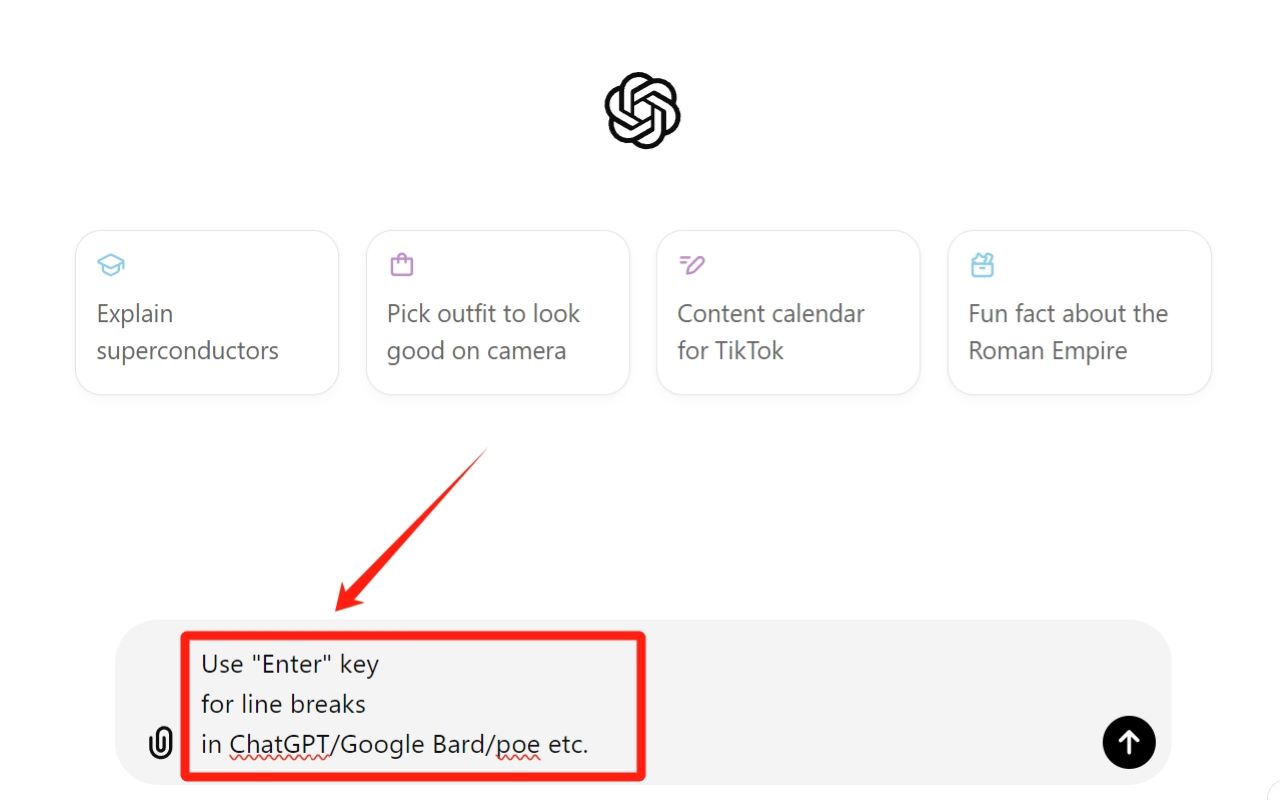Click the OpenAI logo at the top
The width and height of the screenshot is (1280, 800).
[640, 110]
